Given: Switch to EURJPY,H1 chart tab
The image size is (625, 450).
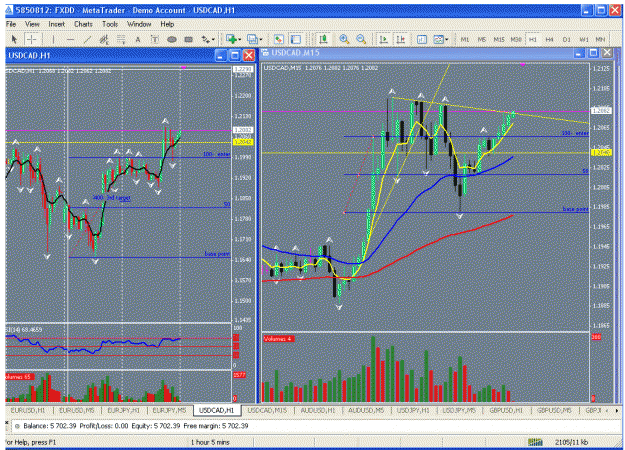Looking at the screenshot, I should (x=123, y=410).
